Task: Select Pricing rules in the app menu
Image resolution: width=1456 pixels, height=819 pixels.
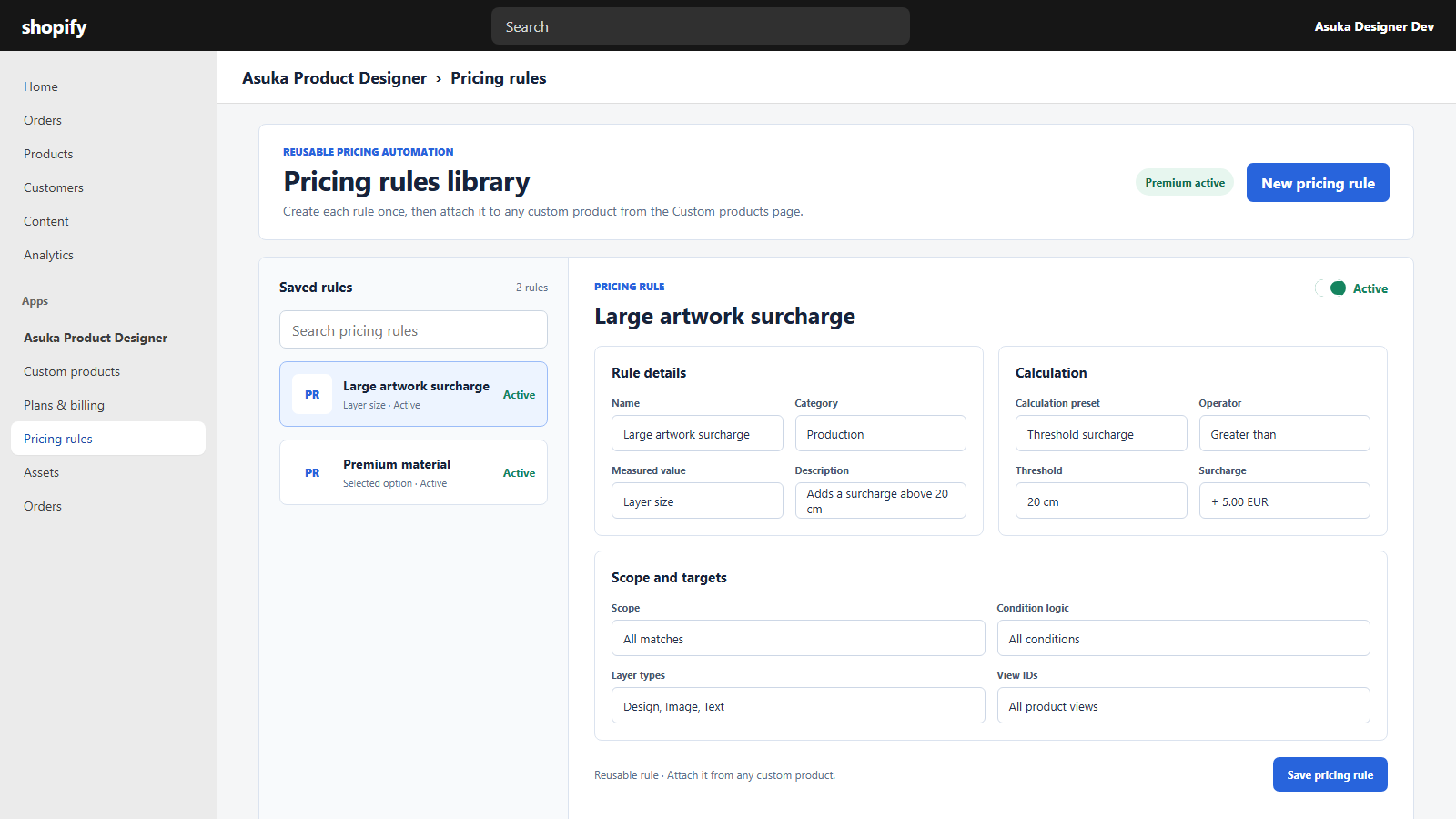Action: [x=108, y=439]
